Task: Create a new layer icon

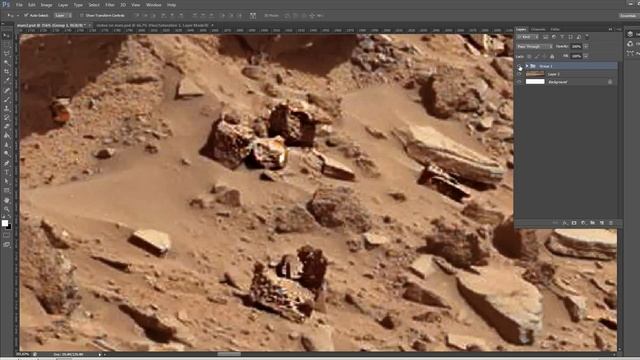Action: tap(602, 223)
